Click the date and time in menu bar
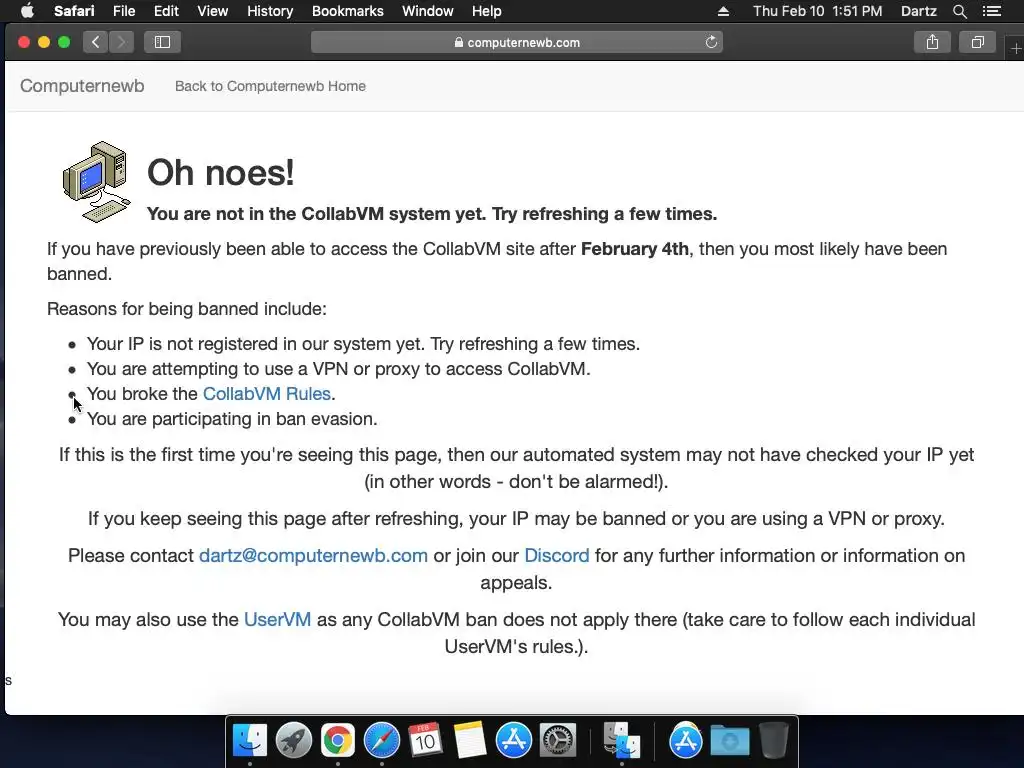Image resolution: width=1024 pixels, height=768 pixels. tap(817, 11)
